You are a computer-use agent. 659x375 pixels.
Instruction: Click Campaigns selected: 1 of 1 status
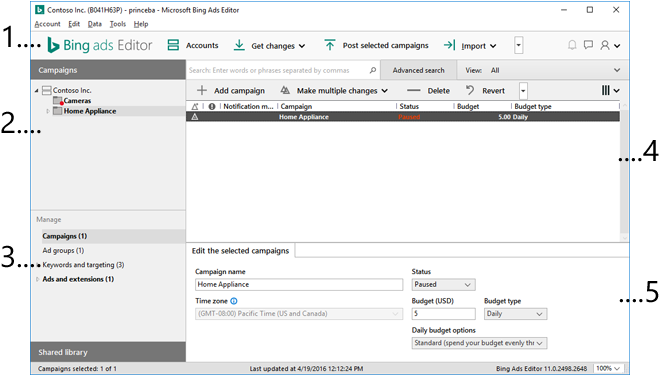77,369
